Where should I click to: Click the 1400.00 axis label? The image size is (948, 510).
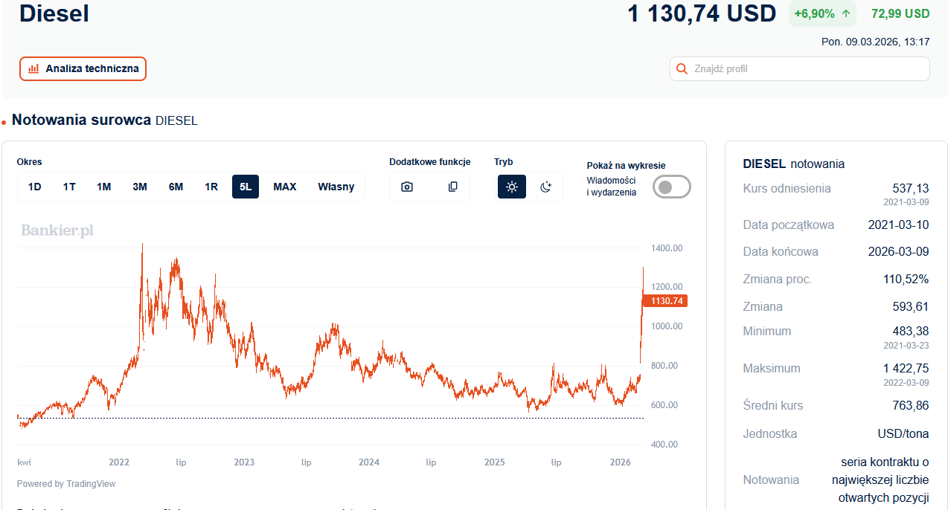click(666, 248)
